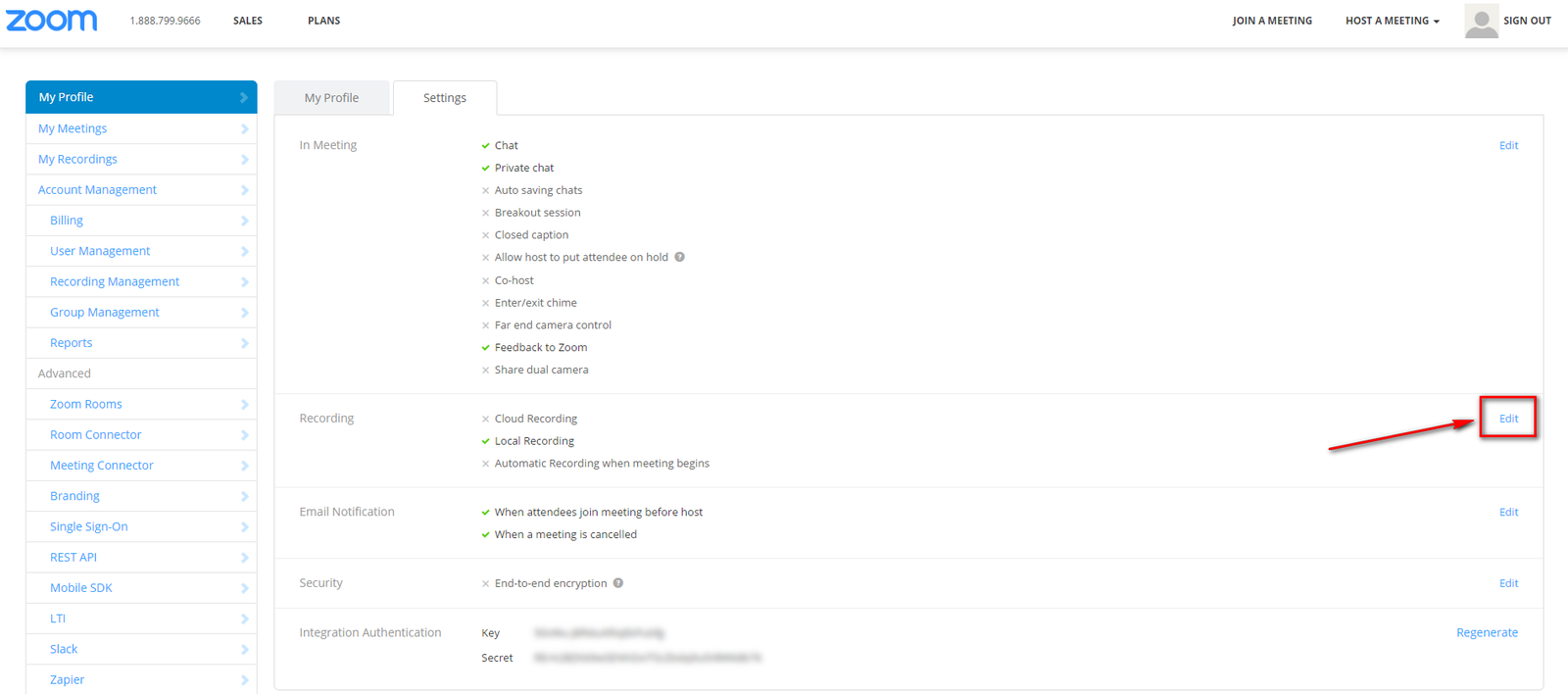Click Join a Meeting in header
This screenshot has width=1568, height=694.
(x=1272, y=21)
